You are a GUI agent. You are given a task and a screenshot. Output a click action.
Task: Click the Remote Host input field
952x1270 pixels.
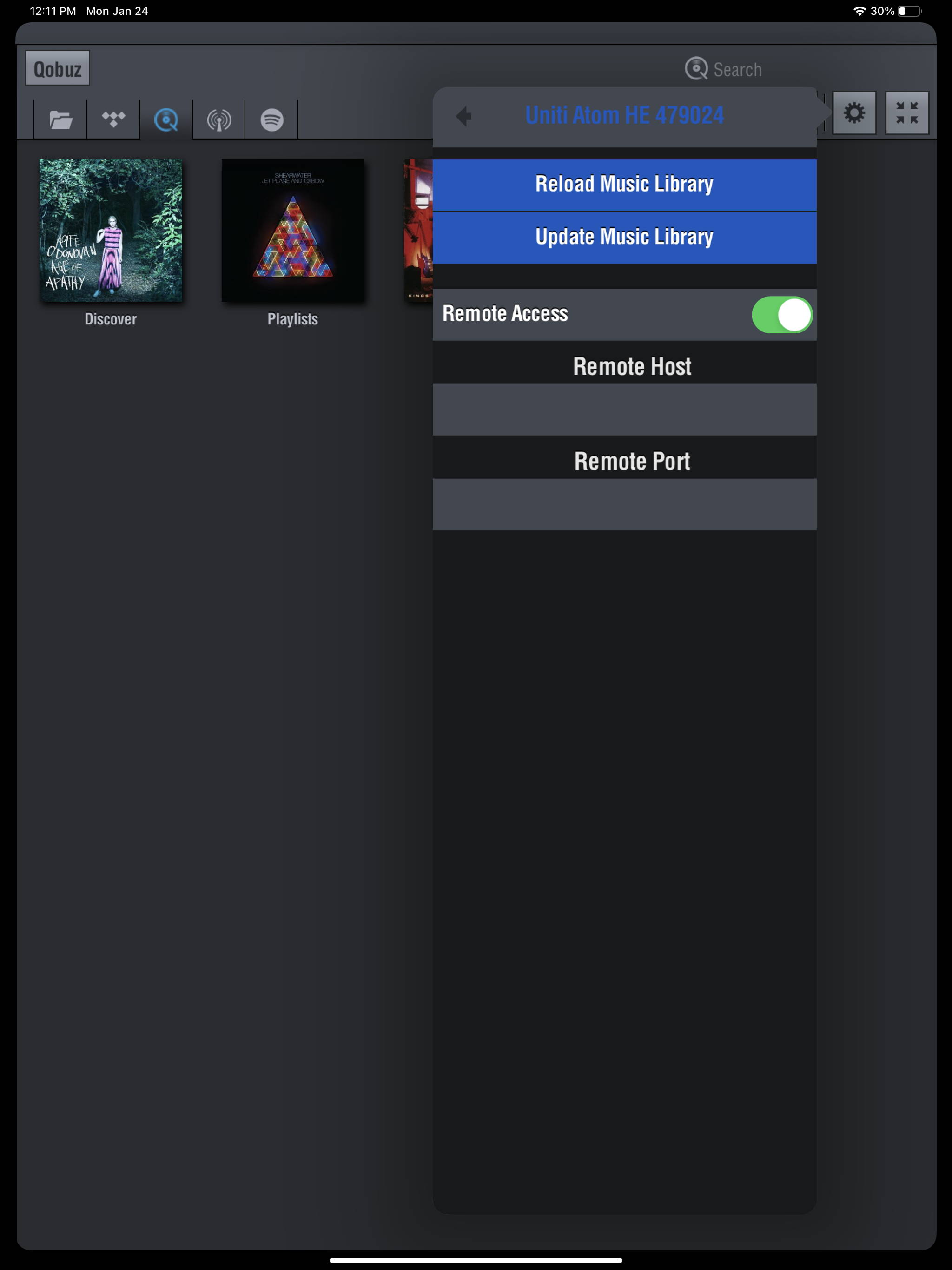(x=624, y=409)
